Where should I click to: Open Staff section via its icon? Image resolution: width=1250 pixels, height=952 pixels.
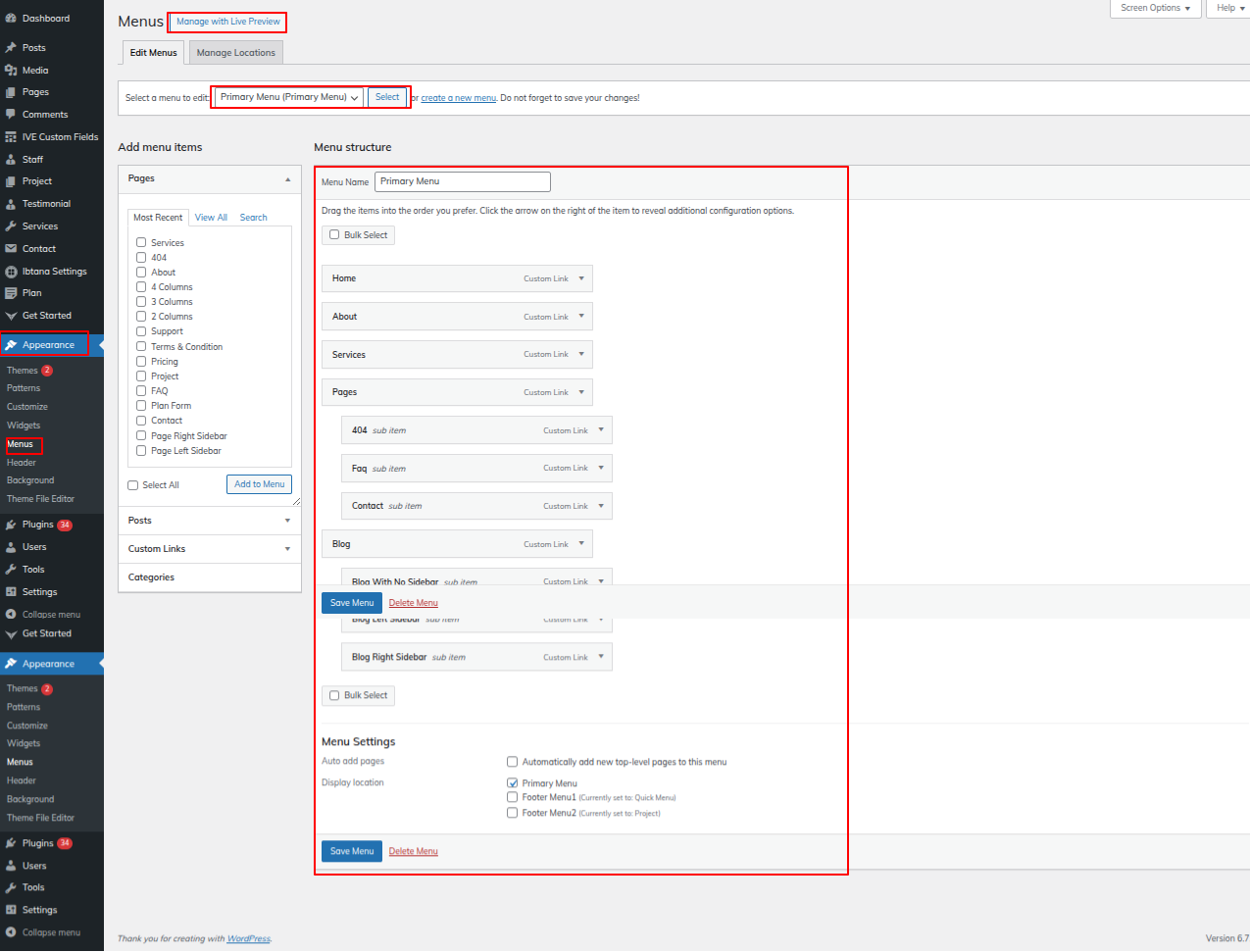(x=11, y=159)
